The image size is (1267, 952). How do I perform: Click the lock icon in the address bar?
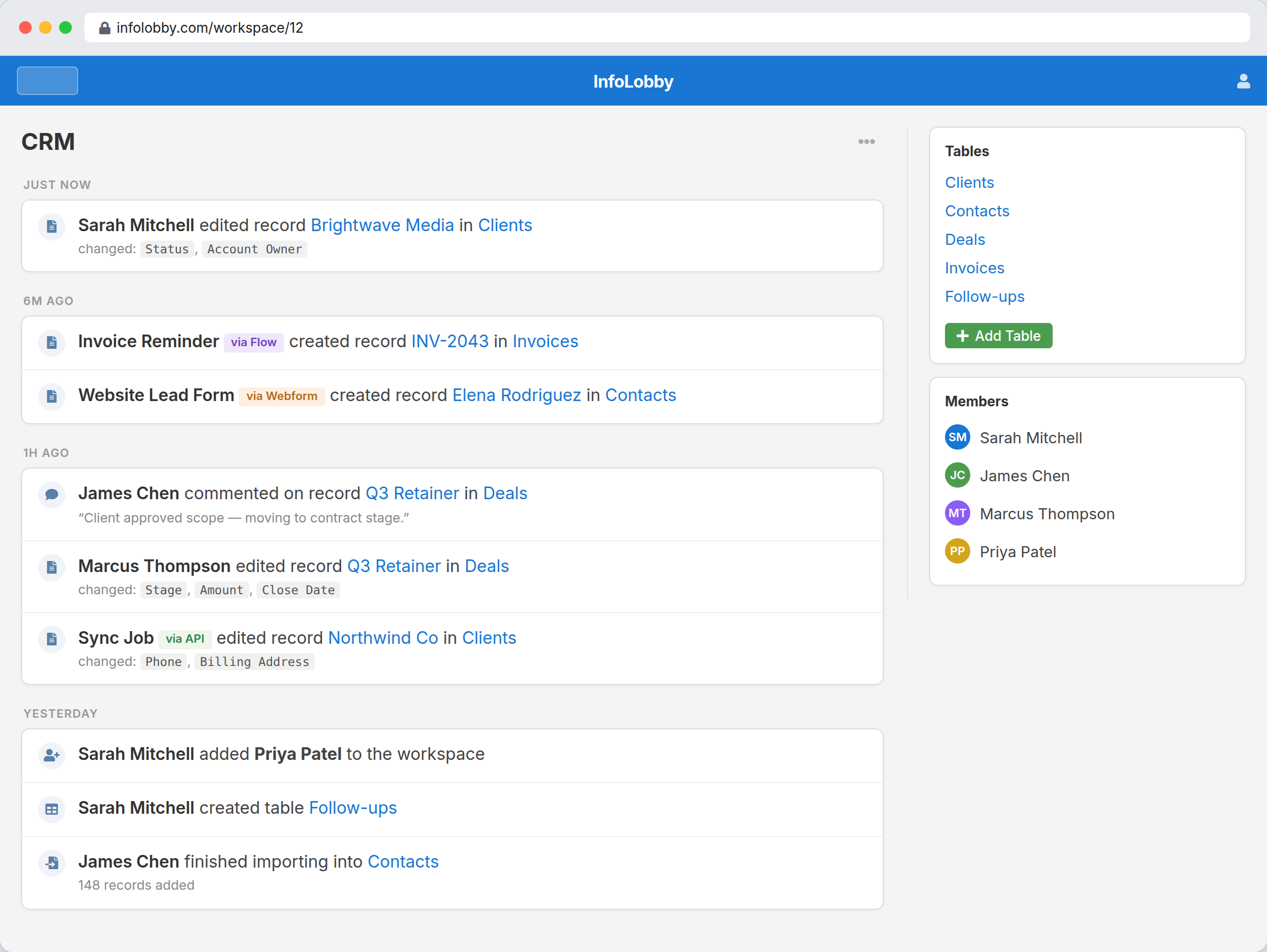click(x=104, y=28)
